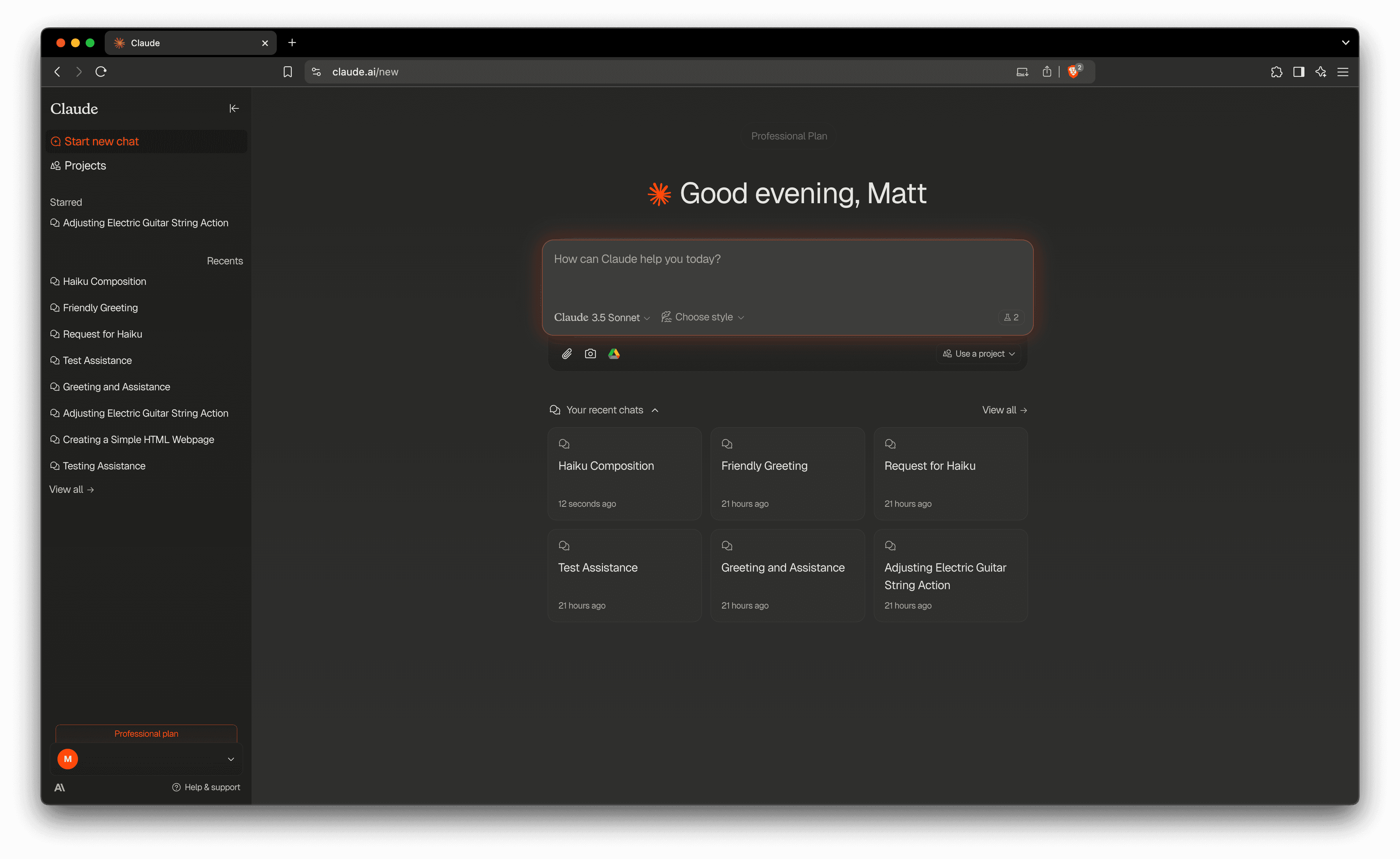
Task: Open browser extensions puzzle icon
Action: [1276, 72]
